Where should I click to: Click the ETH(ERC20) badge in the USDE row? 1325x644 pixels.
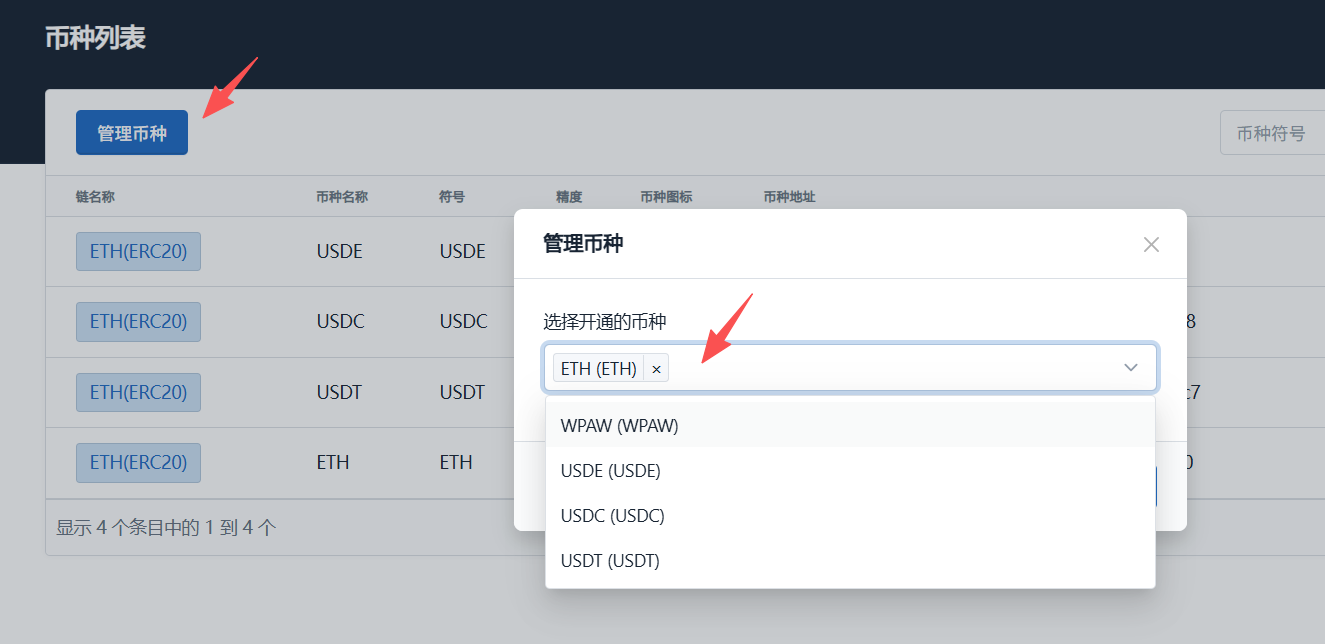pyautogui.click(x=138, y=251)
